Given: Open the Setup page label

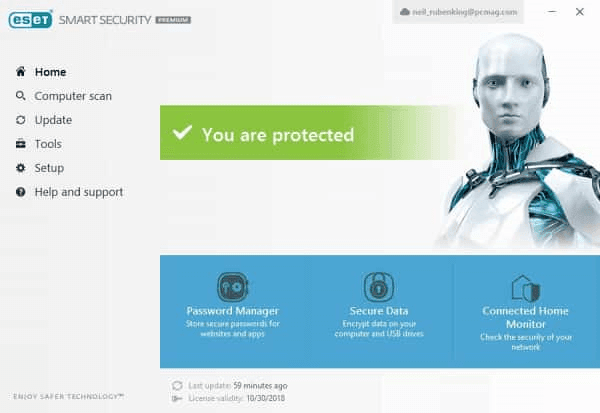Looking at the screenshot, I should tap(49, 168).
